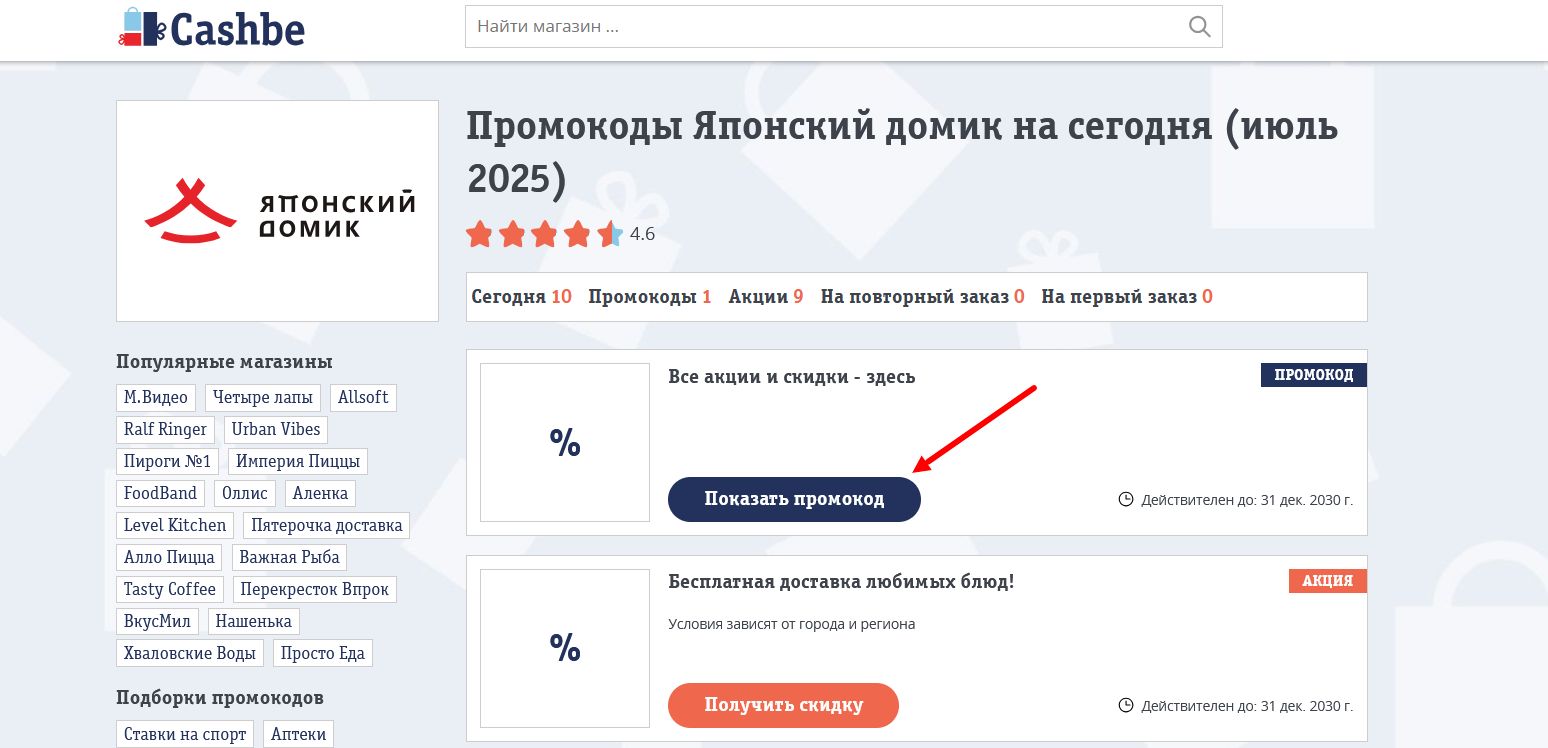This screenshot has height=748, width=1548.
Task: Open the Ставки на спорт collection tag
Action: tap(185, 735)
